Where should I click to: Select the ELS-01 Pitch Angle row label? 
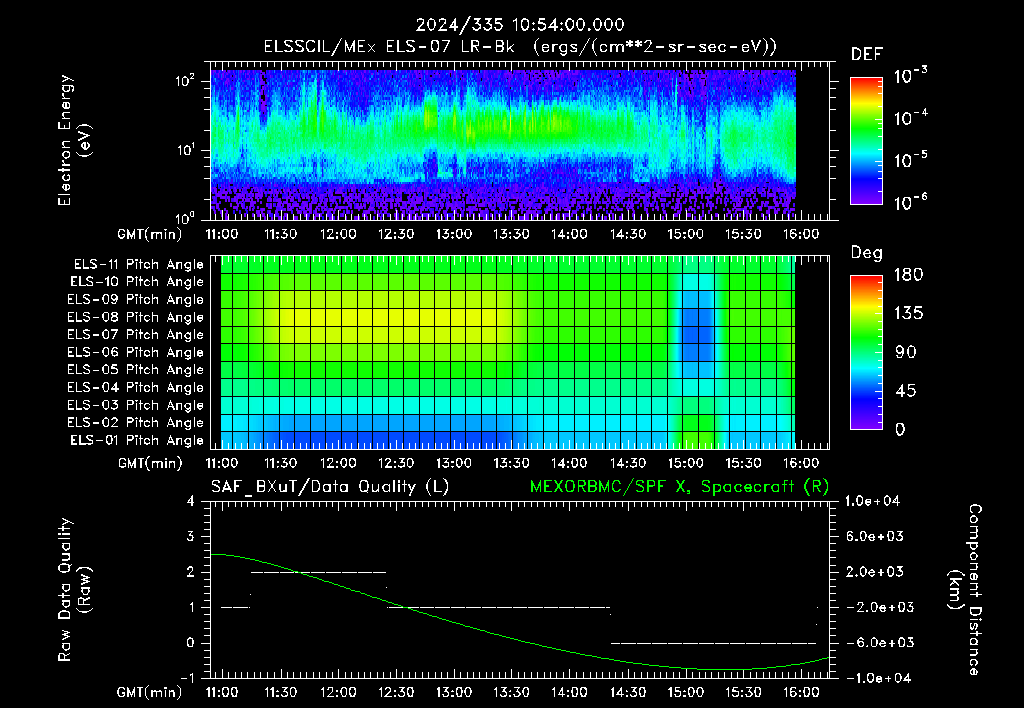click(x=137, y=440)
